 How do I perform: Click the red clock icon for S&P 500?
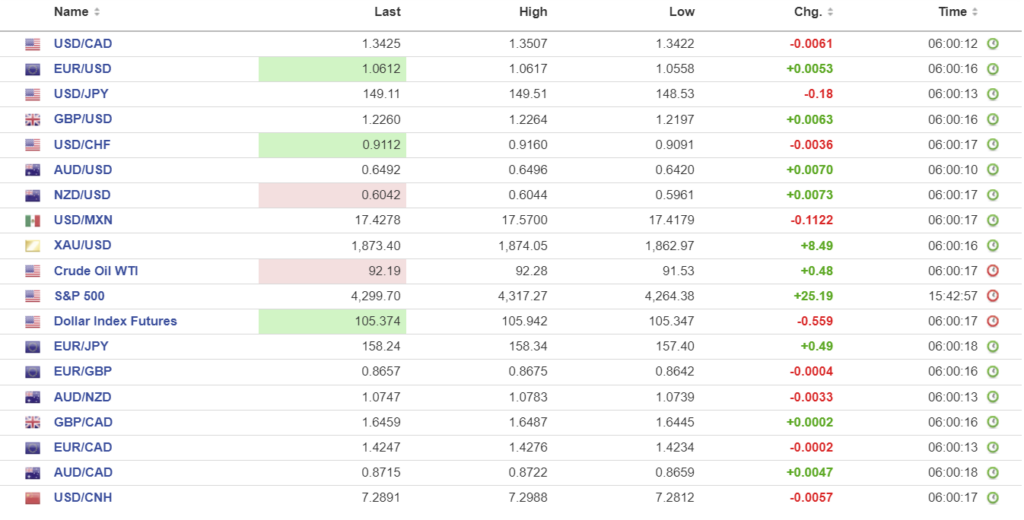coord(993,296)
